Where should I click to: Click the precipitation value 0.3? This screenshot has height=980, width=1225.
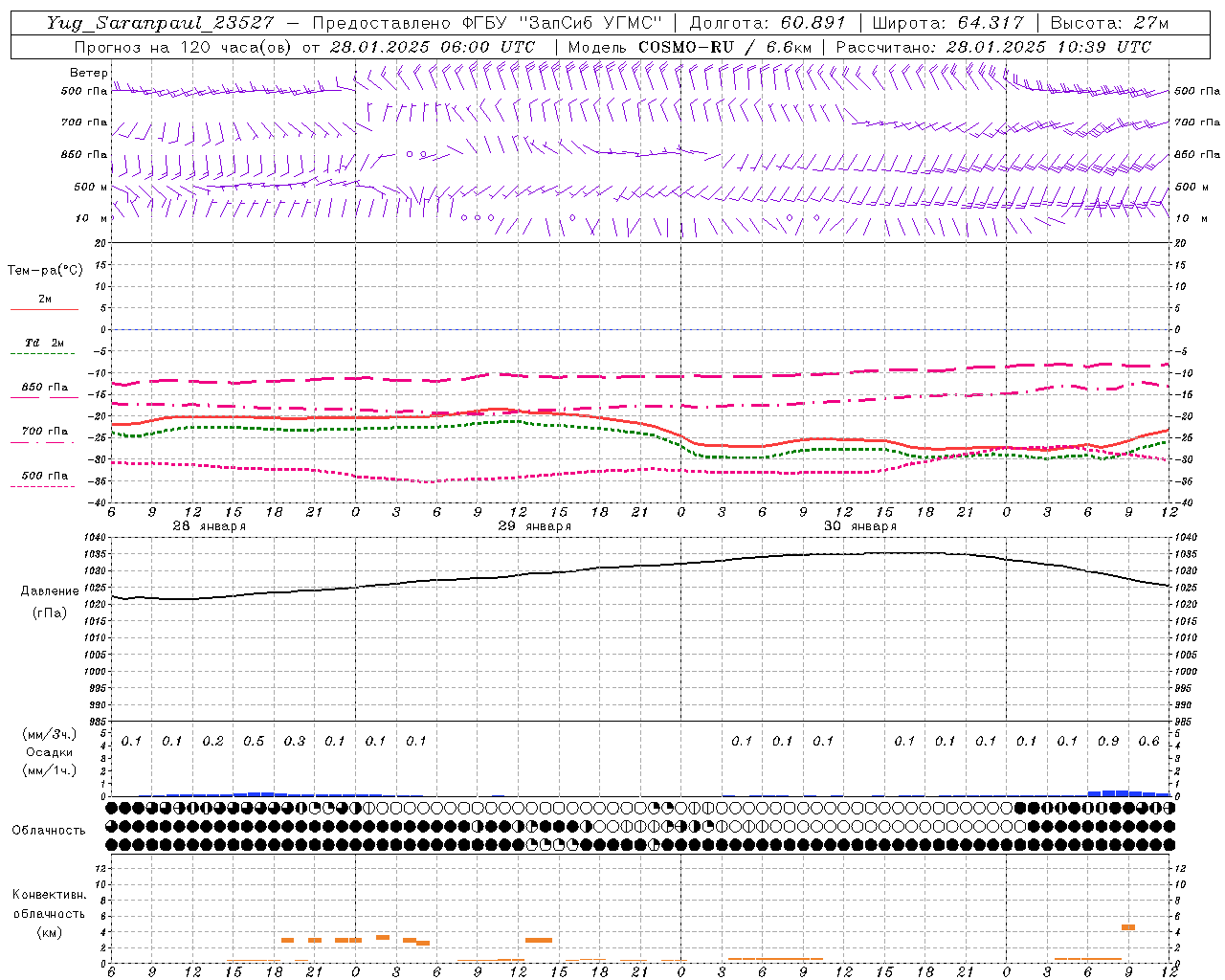295,742
